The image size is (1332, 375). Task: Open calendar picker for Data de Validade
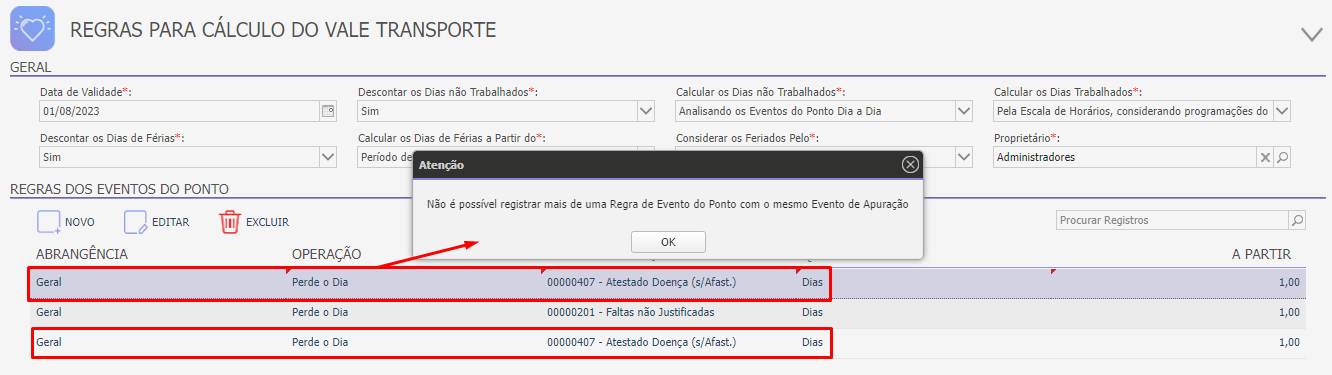pyautogui.click(x=327, y=111)
